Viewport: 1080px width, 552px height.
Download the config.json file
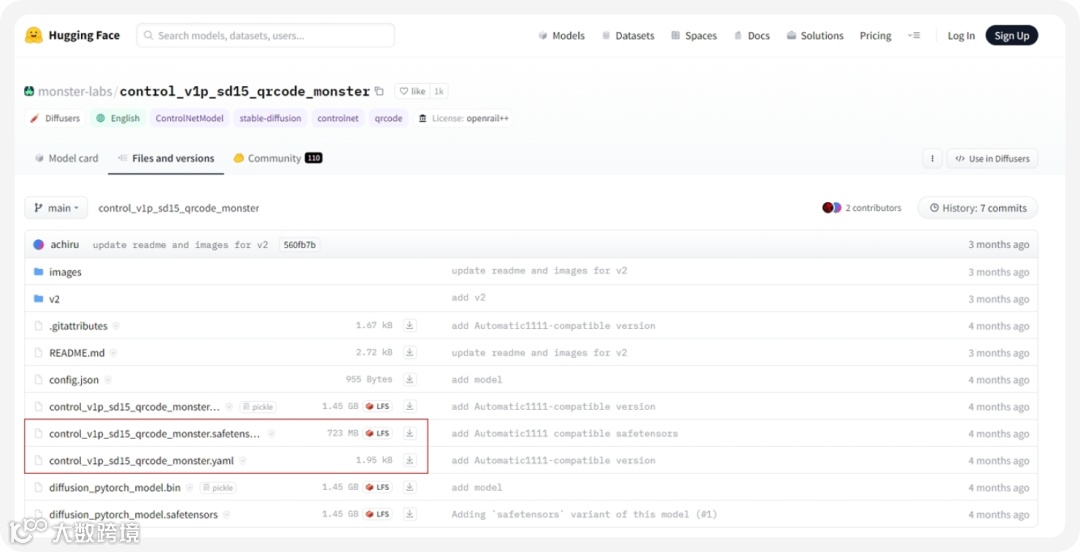(x=410, y=379)
